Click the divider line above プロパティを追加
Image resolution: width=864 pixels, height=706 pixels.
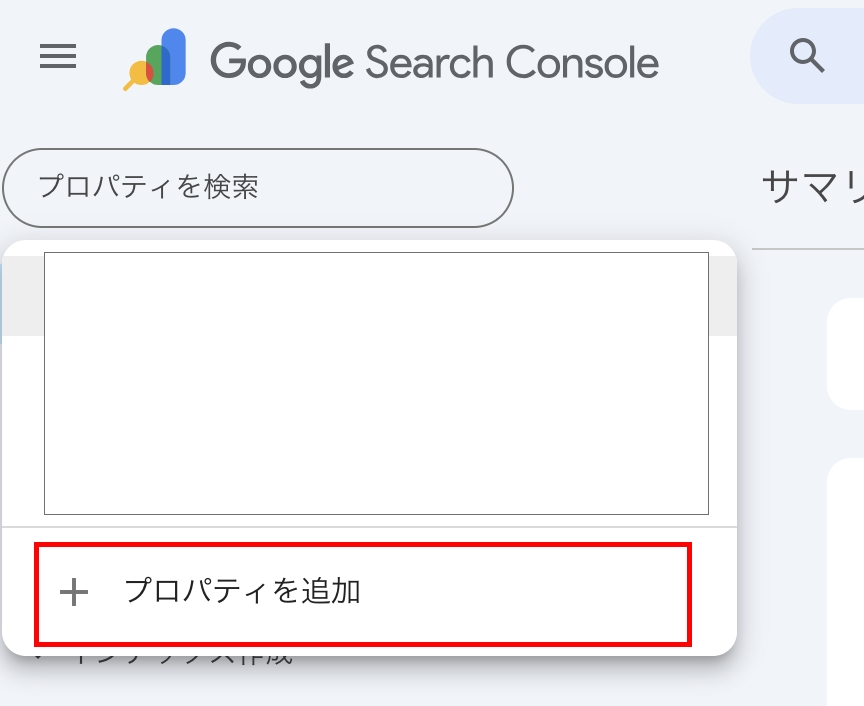(x=369, y=527)
